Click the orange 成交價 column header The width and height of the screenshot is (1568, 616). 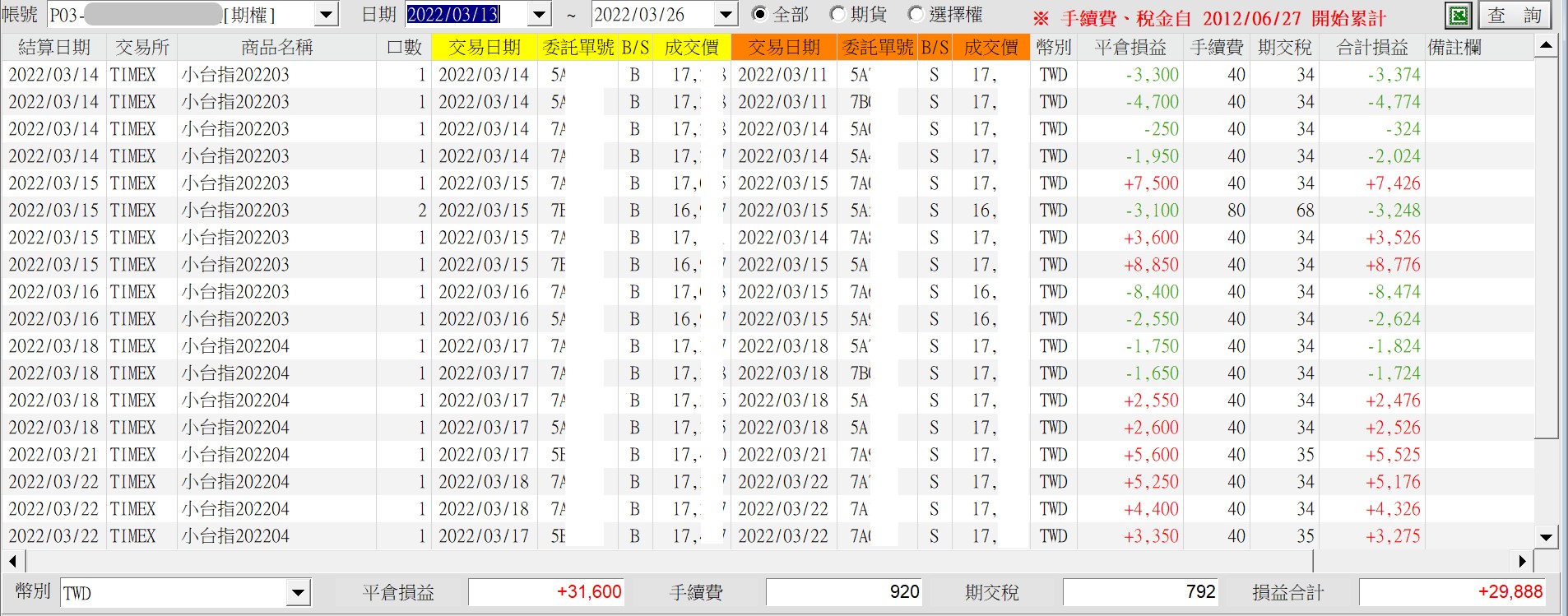990,48
